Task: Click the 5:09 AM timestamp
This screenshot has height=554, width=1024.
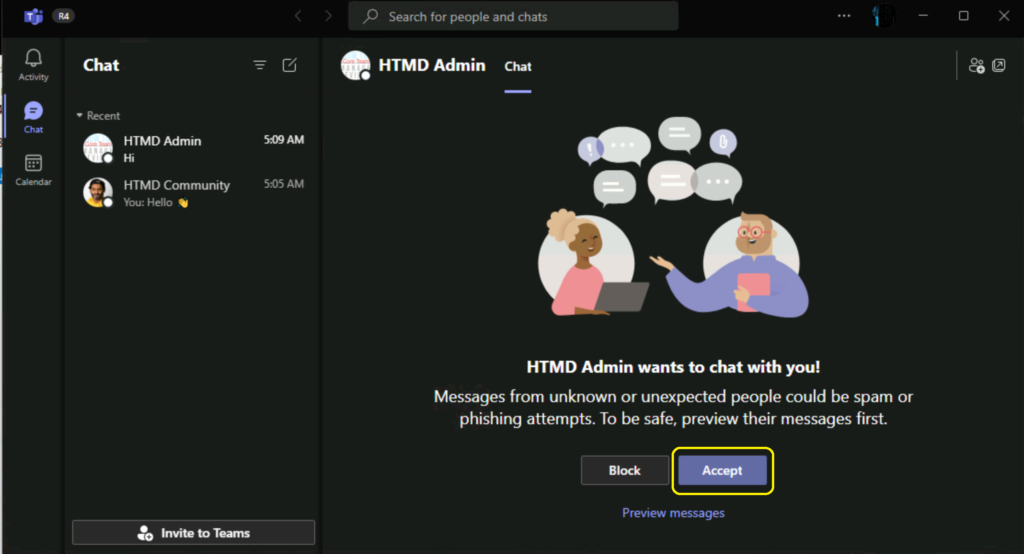Action: click(283, 140)
